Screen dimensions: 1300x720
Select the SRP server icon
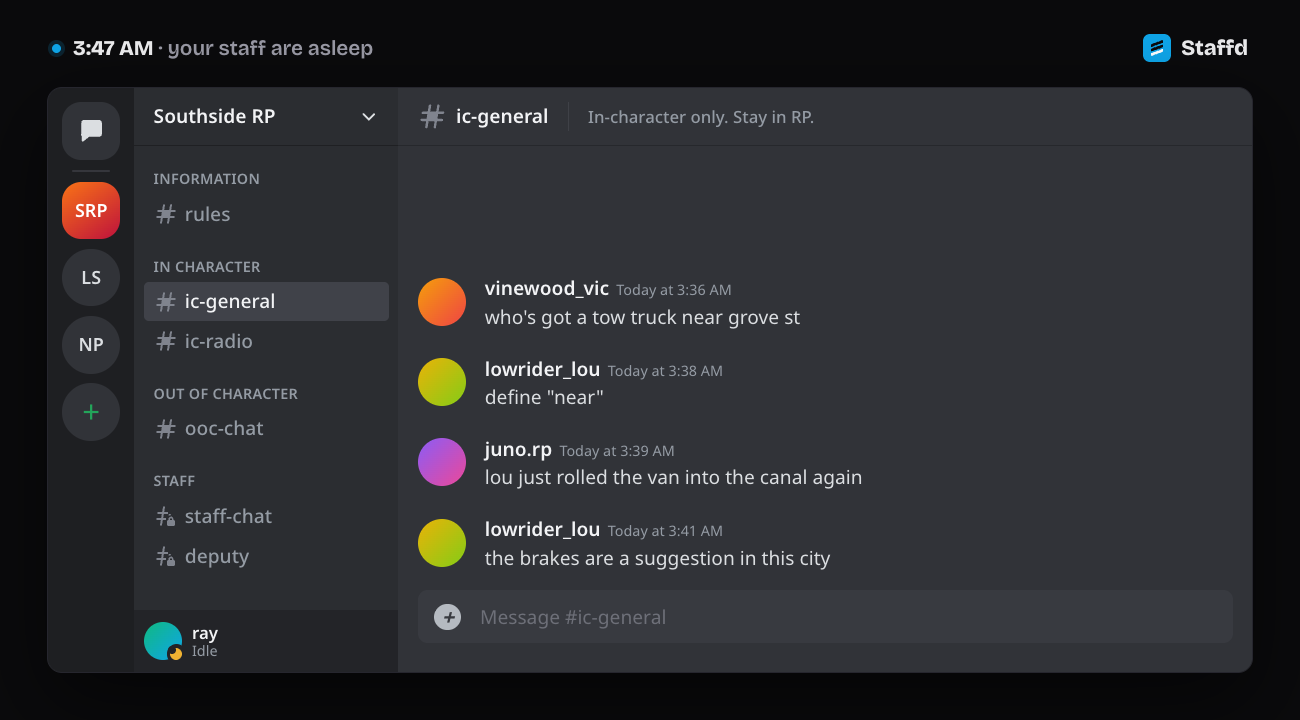(x=91, y=211)
